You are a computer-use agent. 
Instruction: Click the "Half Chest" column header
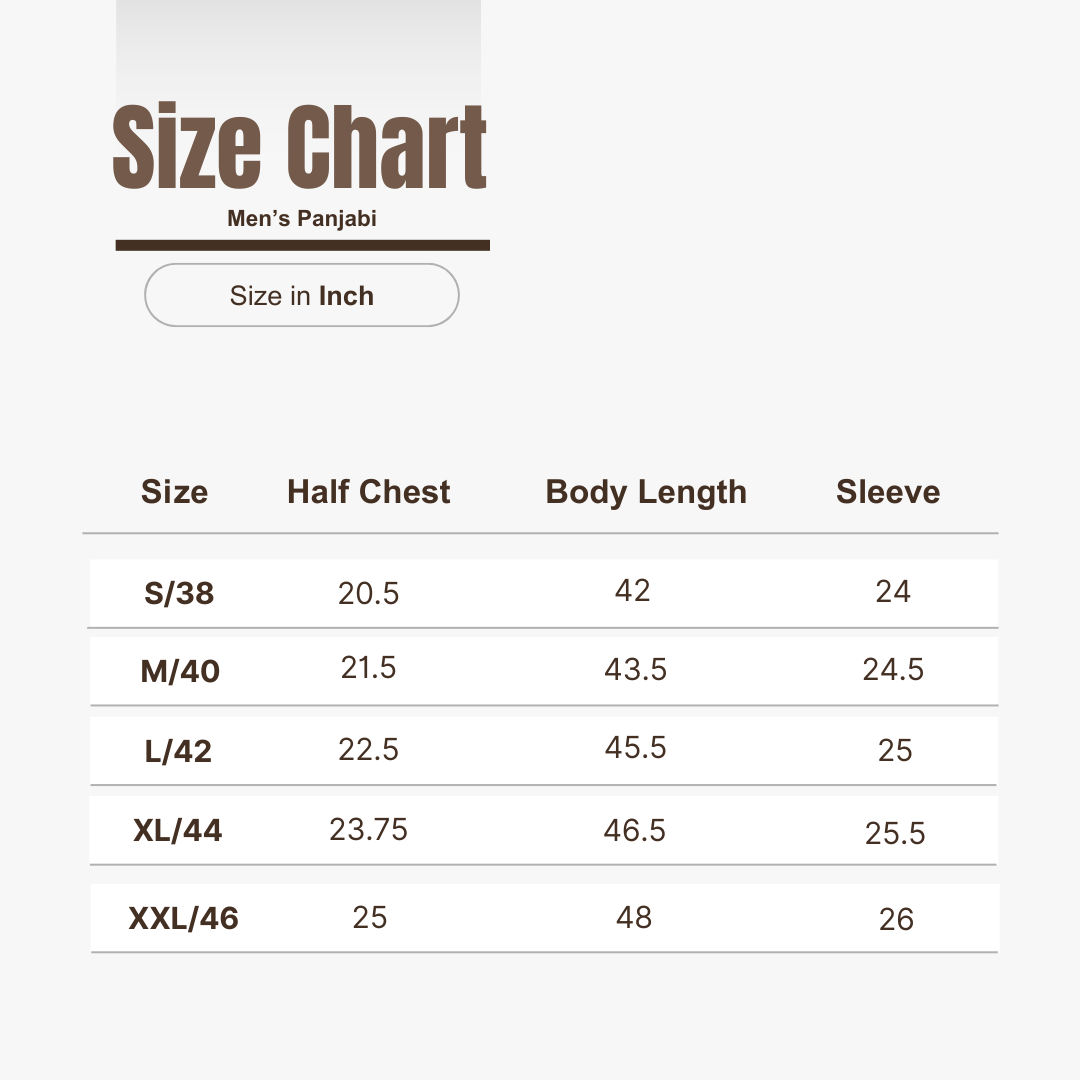369,492
